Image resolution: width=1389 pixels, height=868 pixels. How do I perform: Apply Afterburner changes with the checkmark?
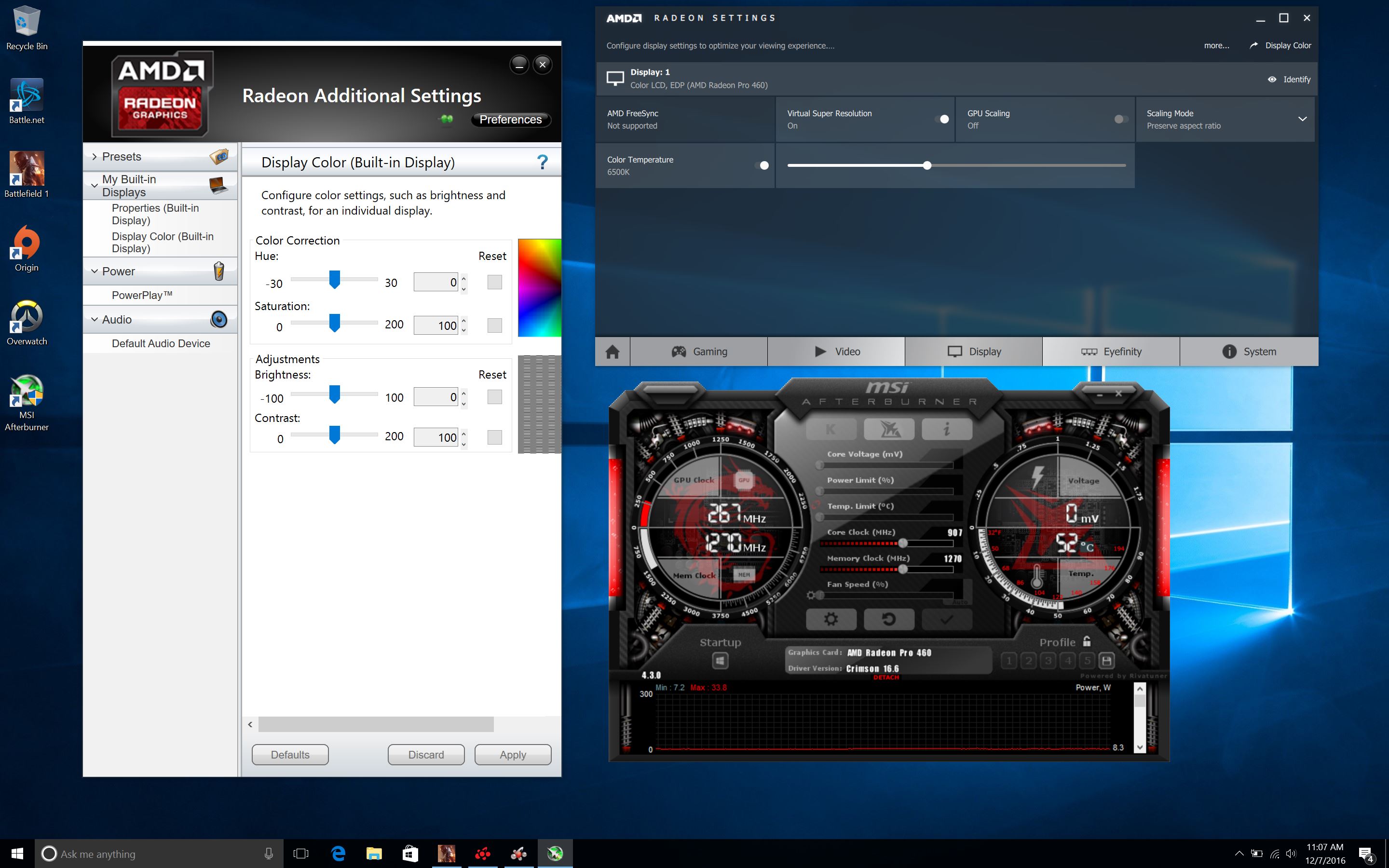[946, 619]
